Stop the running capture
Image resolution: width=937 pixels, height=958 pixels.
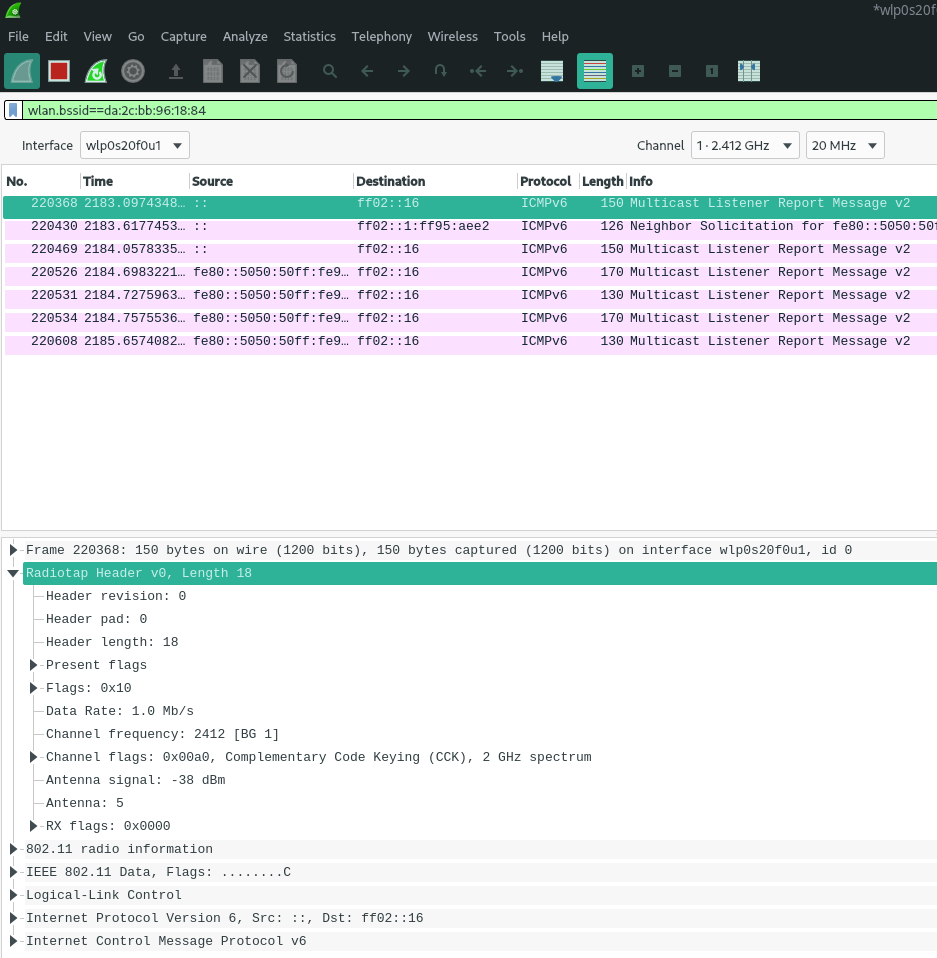coord(59,71)
